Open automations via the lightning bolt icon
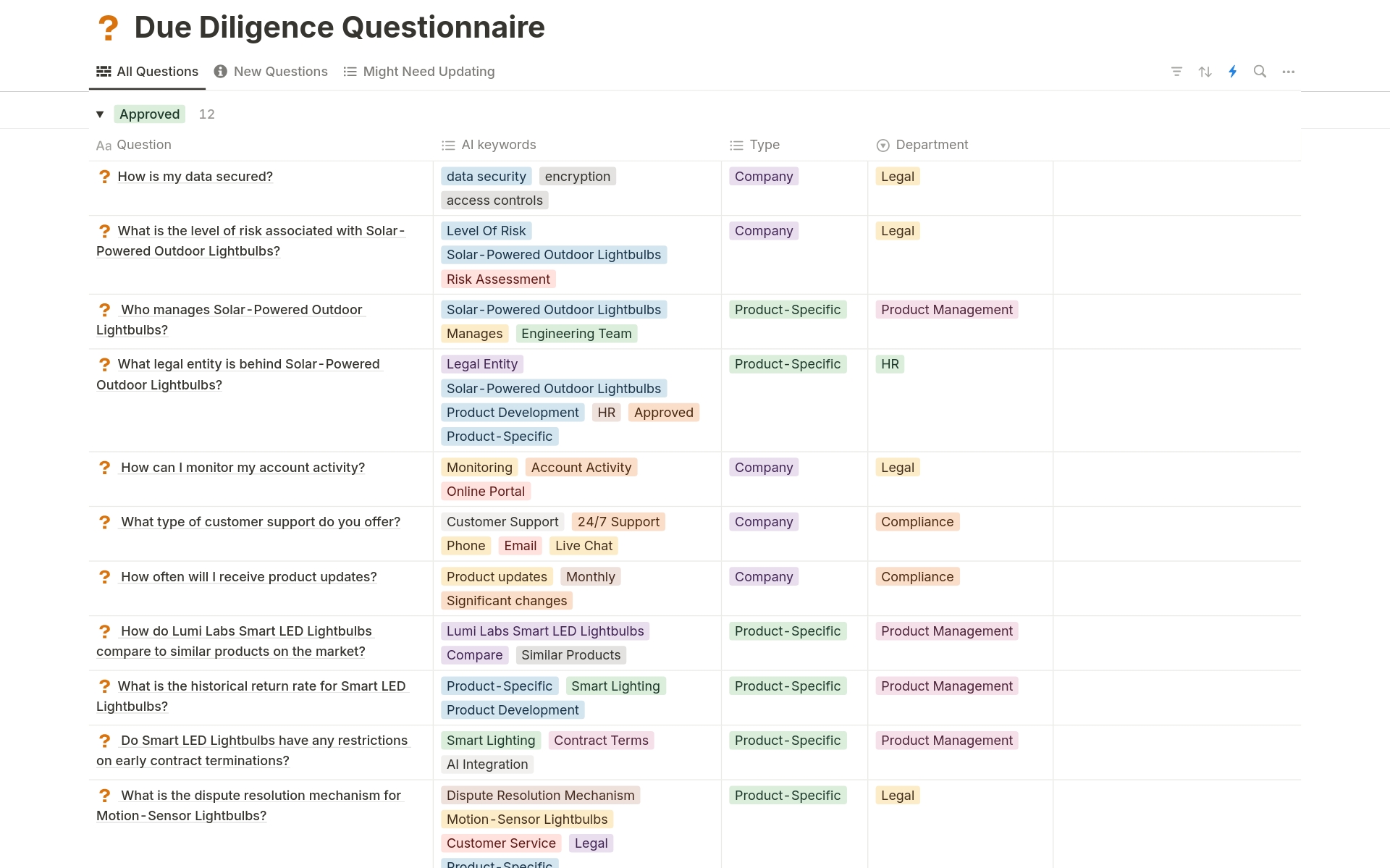The width and height of the screenshot is (1390, 868). 1232,72
